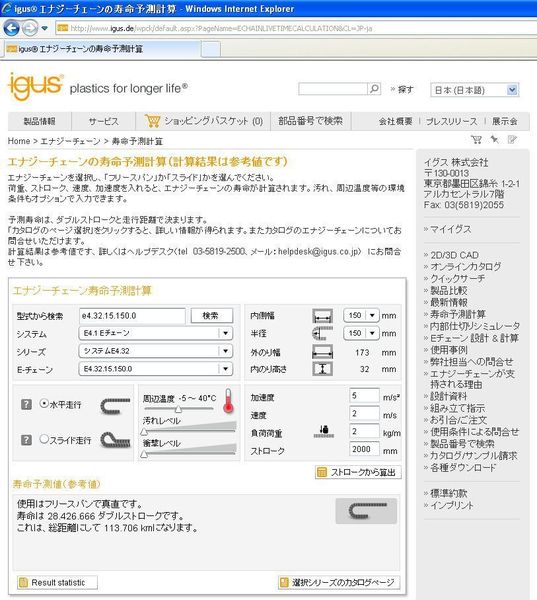The height and width of the screenshot is (600, 537).
Task: Click the browser Back arrow button
Action: coord(11,28)
